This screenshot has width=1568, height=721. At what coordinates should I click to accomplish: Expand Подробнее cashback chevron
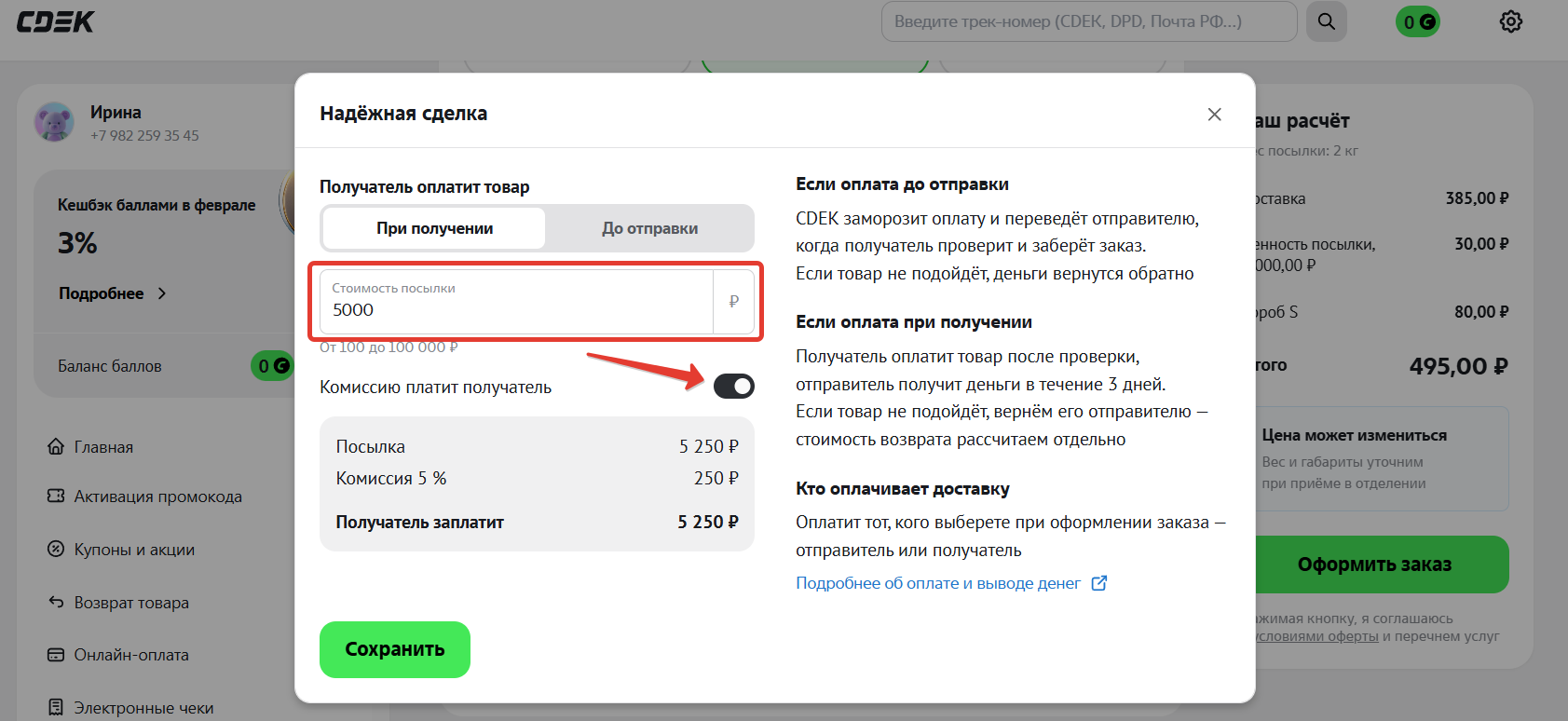tap(162, 293)
